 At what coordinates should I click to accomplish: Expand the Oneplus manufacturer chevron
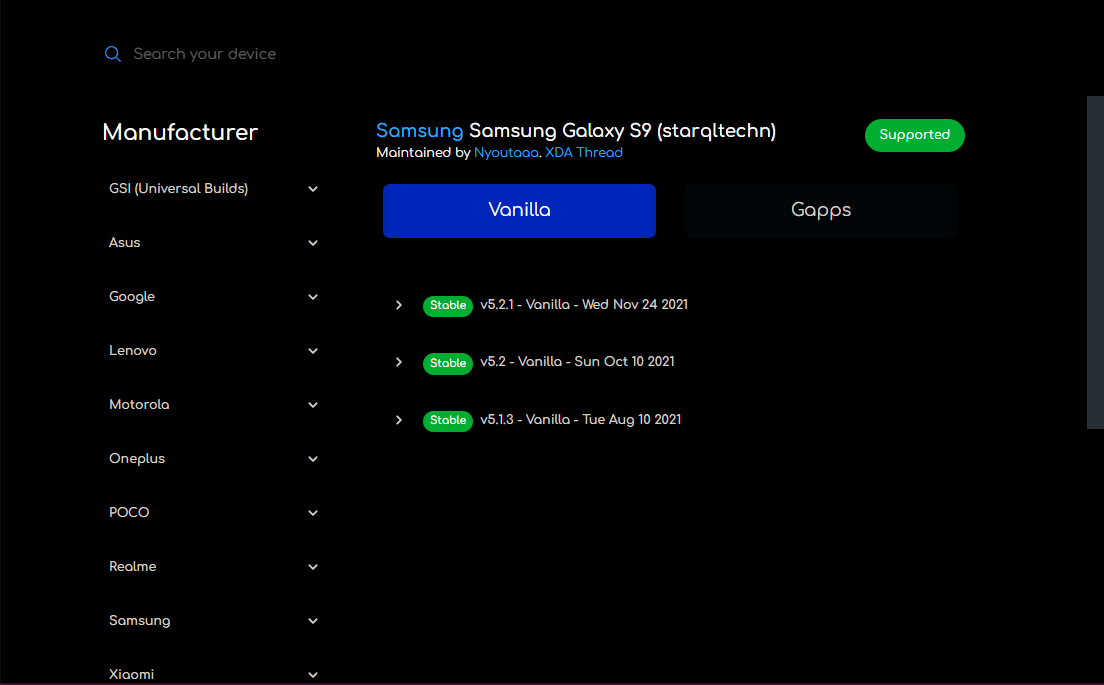tap(313, 459)
